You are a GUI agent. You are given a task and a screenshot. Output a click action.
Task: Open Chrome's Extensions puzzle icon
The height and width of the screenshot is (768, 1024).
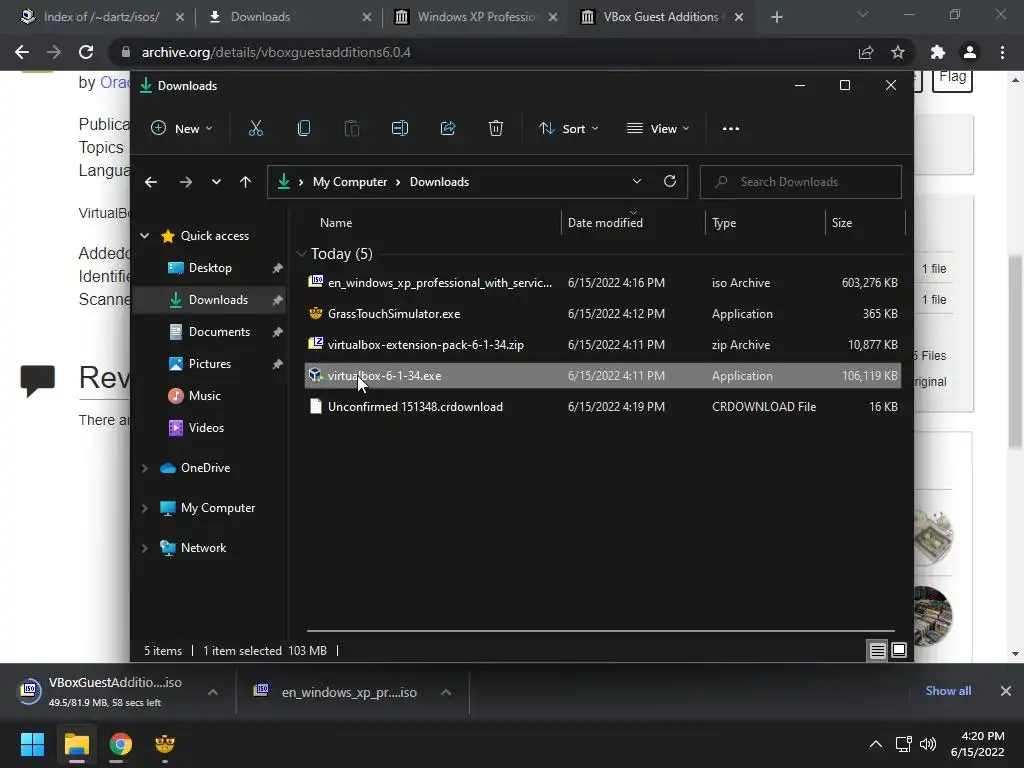click(938, 52)
